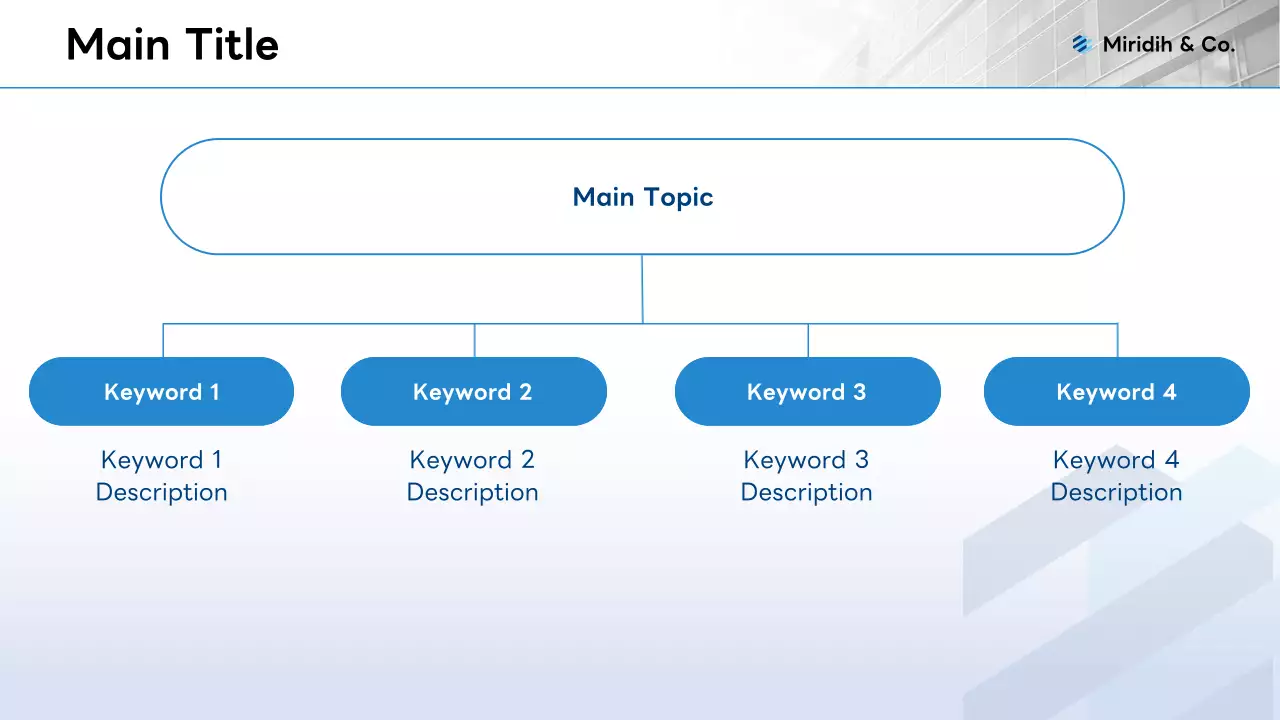The height and width of the screenshot is (720, 1280).
Task: Click the Keyword 3 blue pill
Action: [807, 392]
